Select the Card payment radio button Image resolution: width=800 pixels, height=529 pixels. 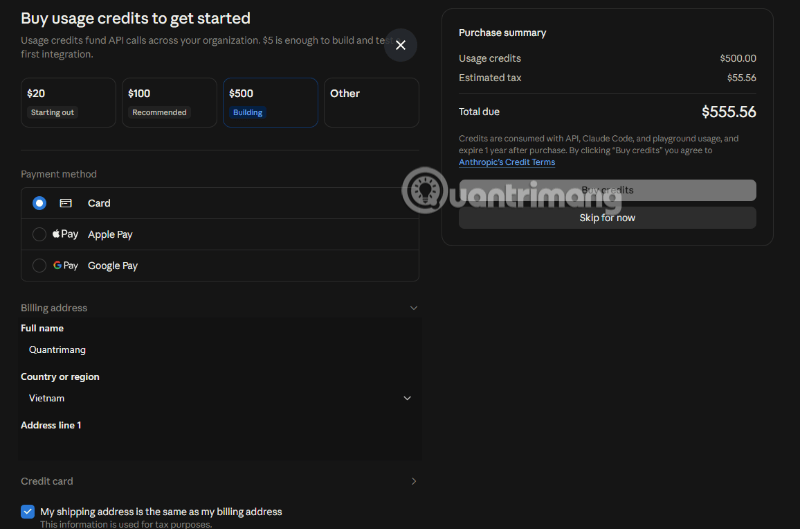39,203
